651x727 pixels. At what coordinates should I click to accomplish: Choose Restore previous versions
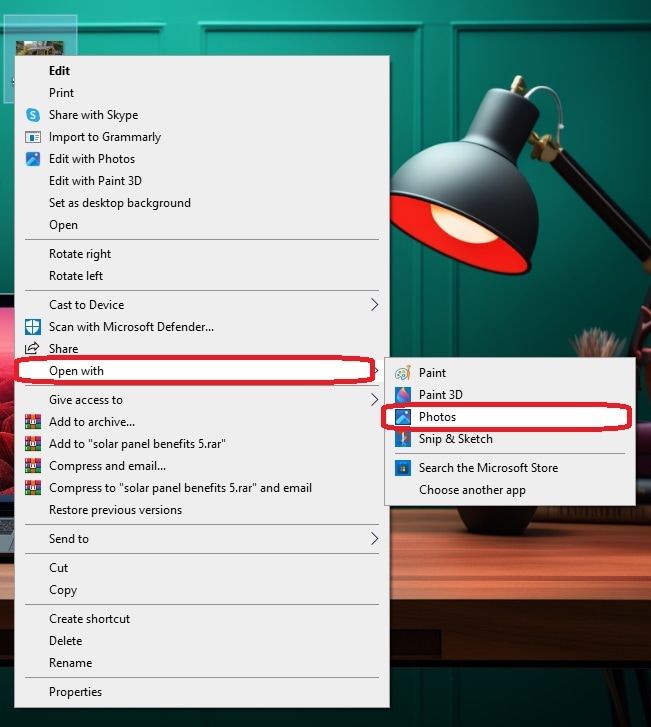pyautogui.click(x=202, y=510)
